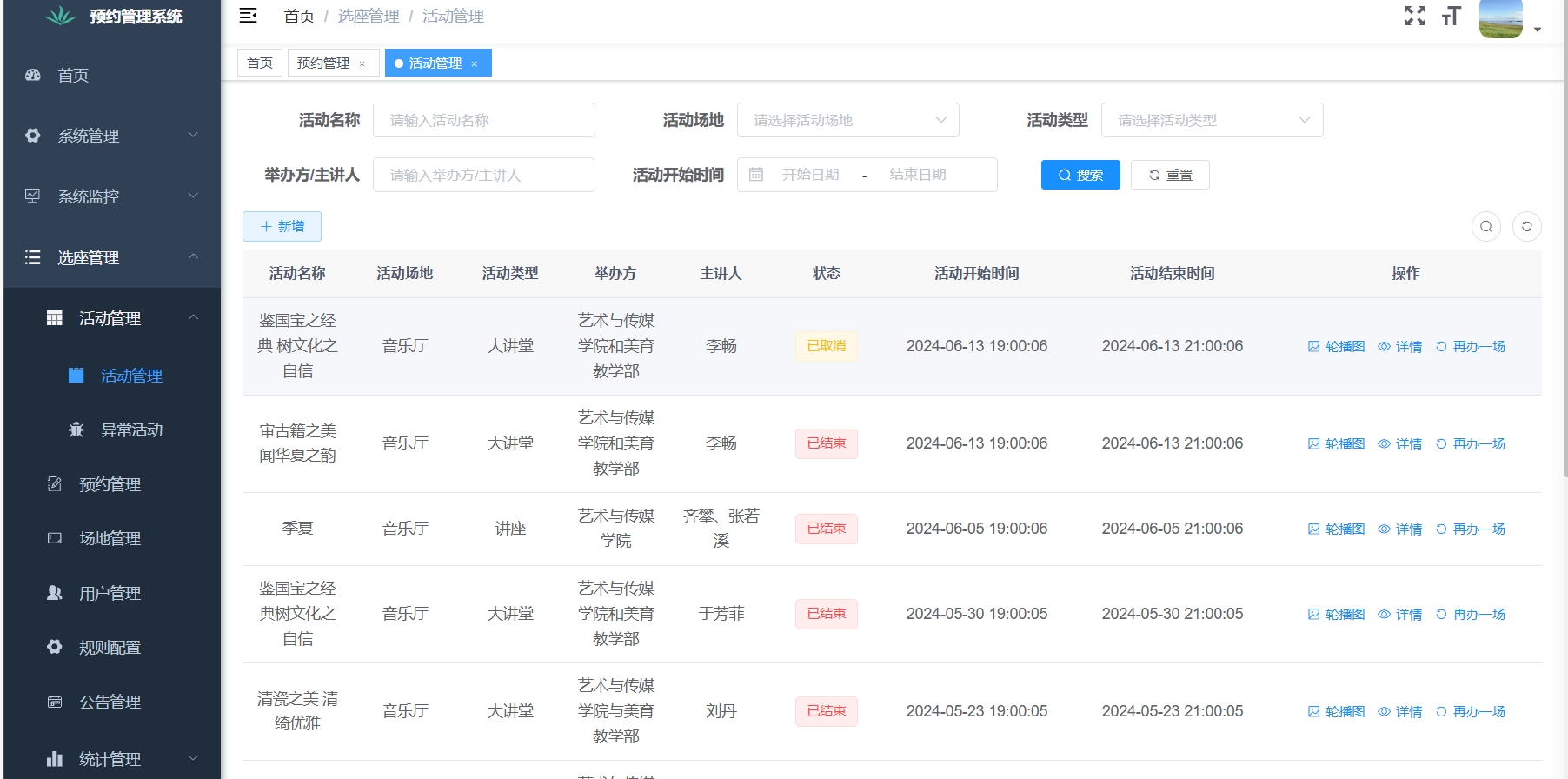This screenshot has width=1568, height=779.
Task: Close the 活动管理 page tab
Action: tap(475, 63)
